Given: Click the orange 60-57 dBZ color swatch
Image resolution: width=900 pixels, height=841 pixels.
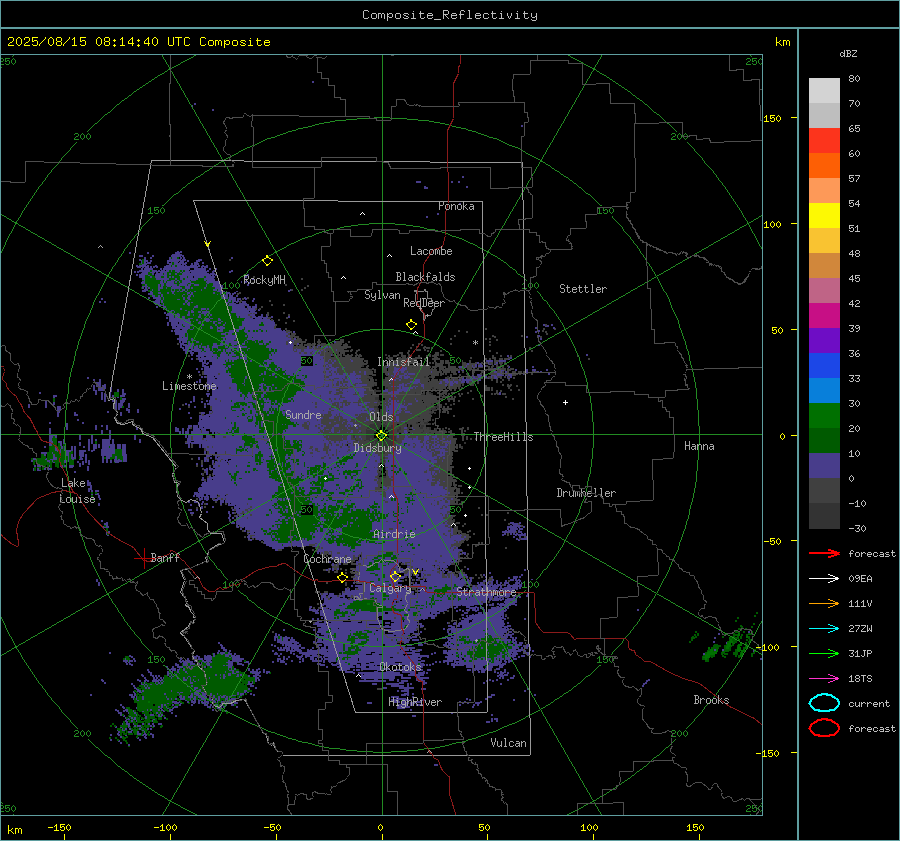Looking at the screenshot, I should (x=824, y=166).
